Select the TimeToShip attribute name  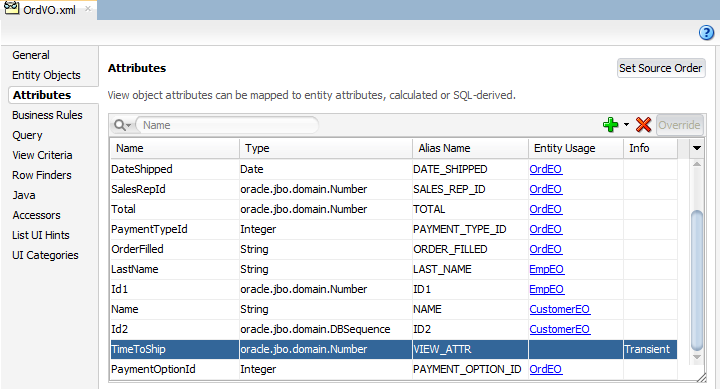point(138,349)
